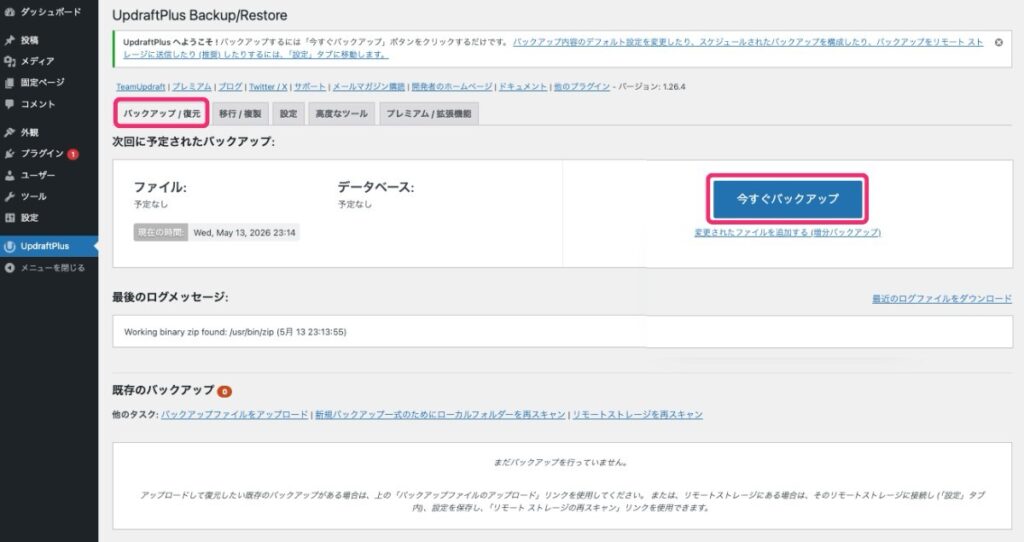Image resolution: width=1024 pixels, height=542 pixels.
Task: Click the comment bubble icon beside コメント
Action: [9, 104]
